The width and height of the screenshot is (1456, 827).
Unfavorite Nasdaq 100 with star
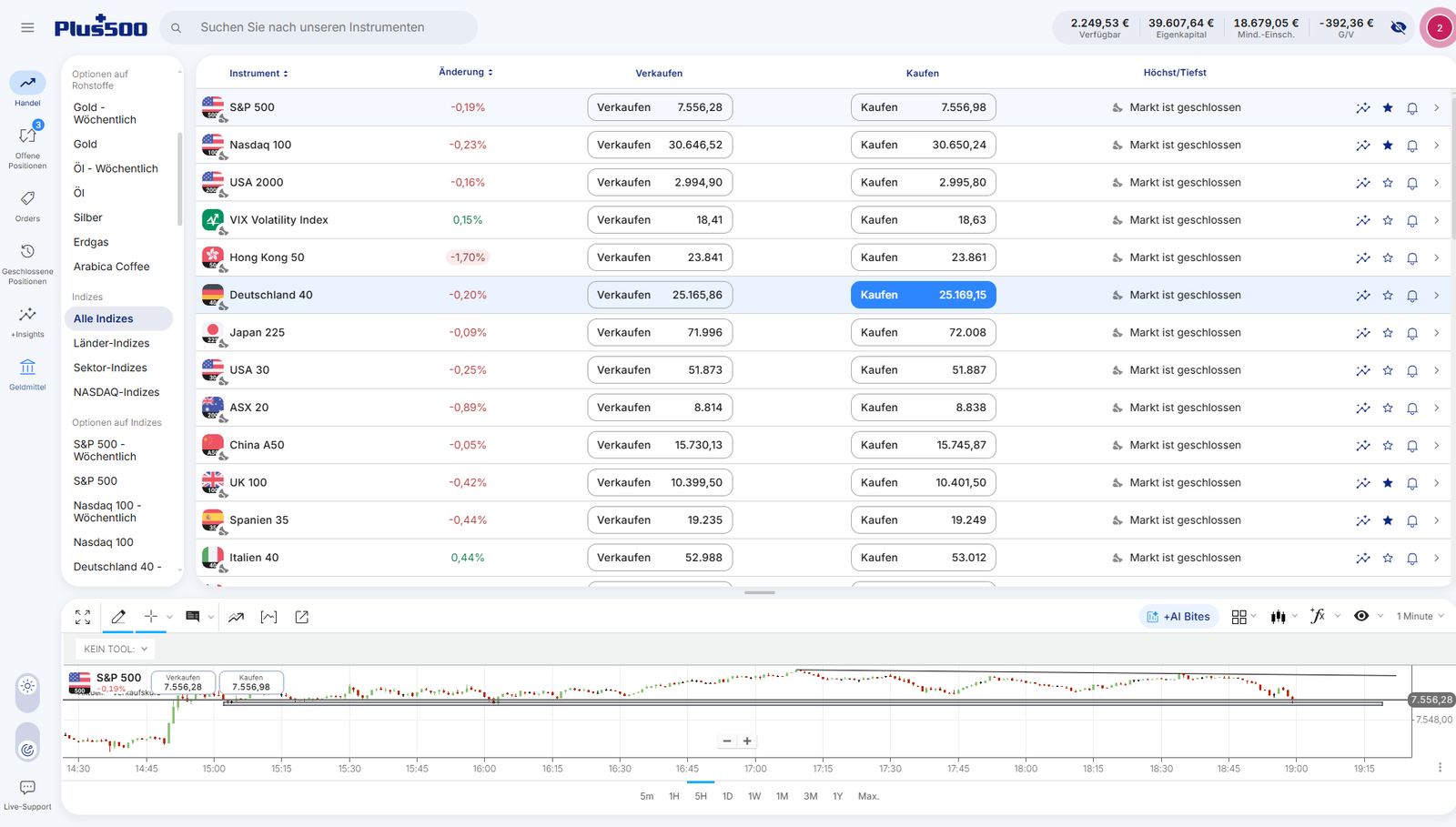(1388, 146)
